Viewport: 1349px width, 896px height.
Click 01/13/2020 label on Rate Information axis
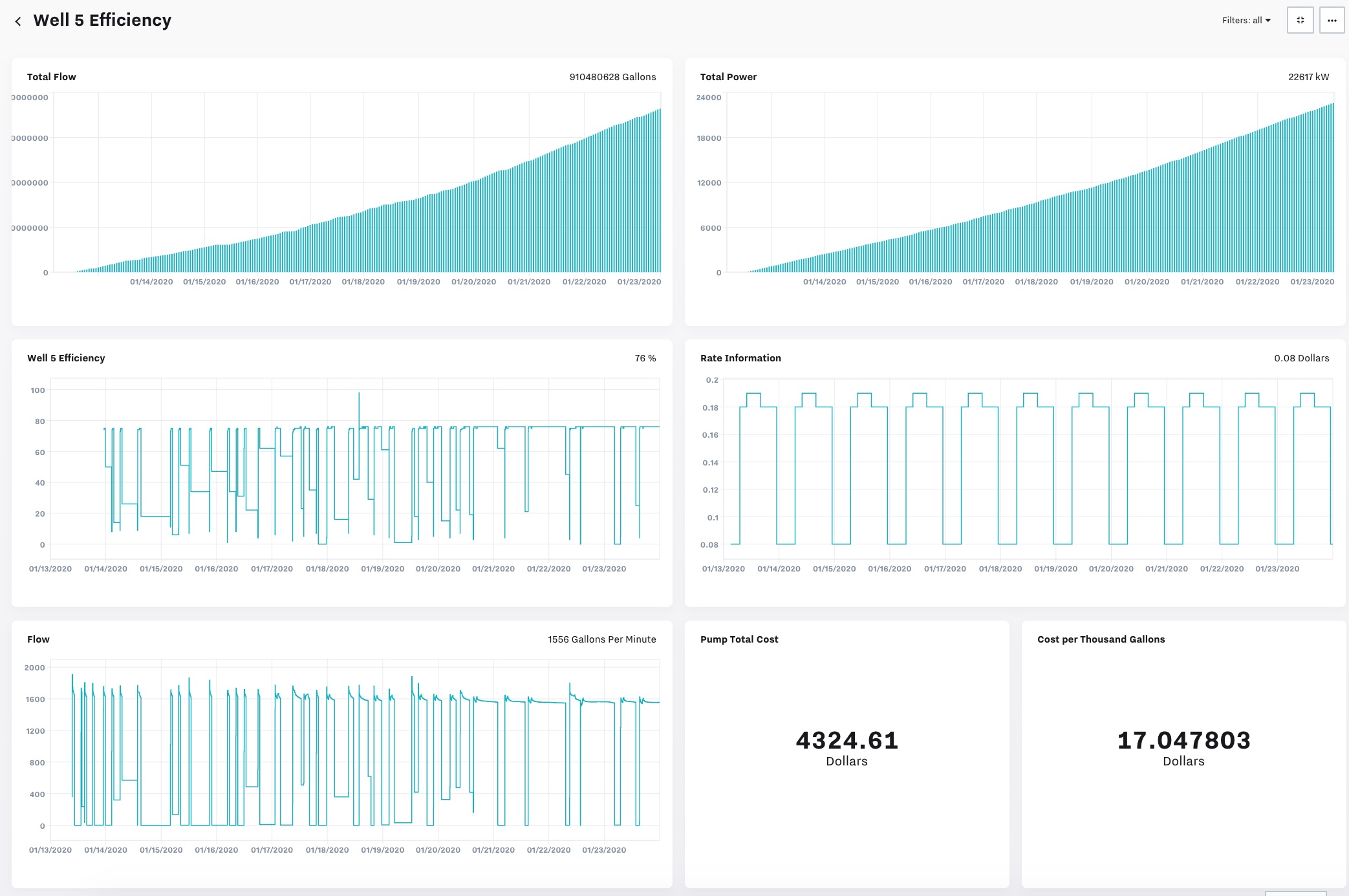click(723, 568)
